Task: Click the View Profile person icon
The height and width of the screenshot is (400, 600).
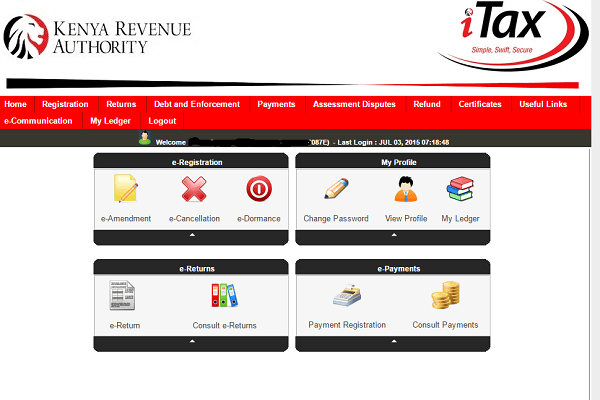Action: coord(406,189)
